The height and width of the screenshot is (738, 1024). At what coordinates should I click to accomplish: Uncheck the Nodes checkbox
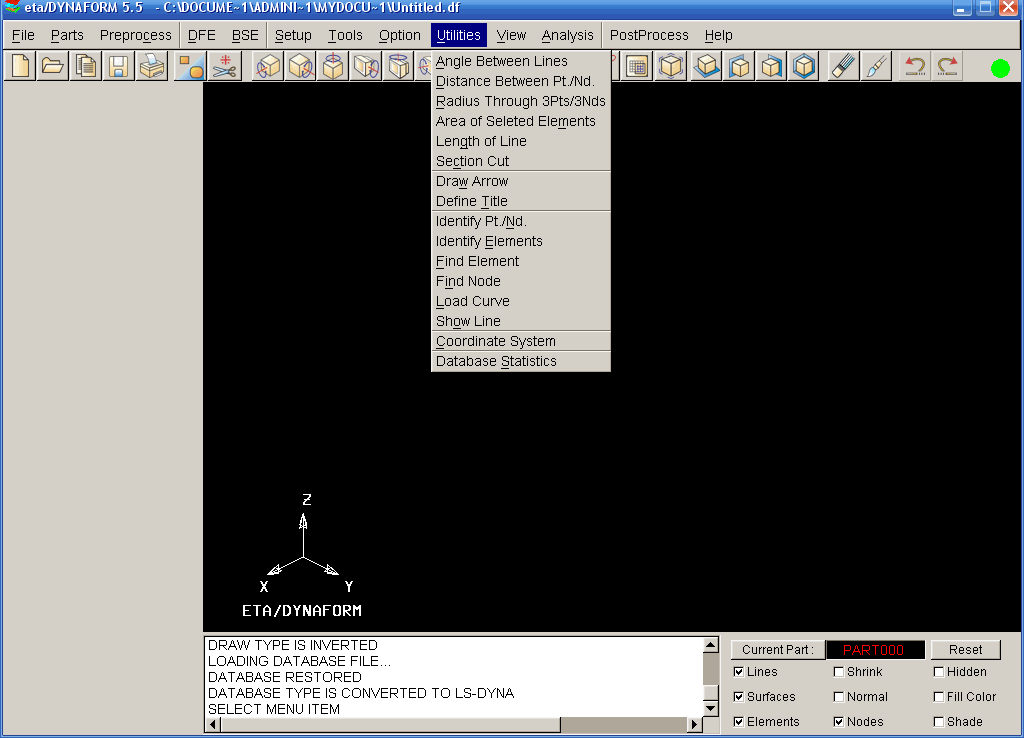(839, 722)
